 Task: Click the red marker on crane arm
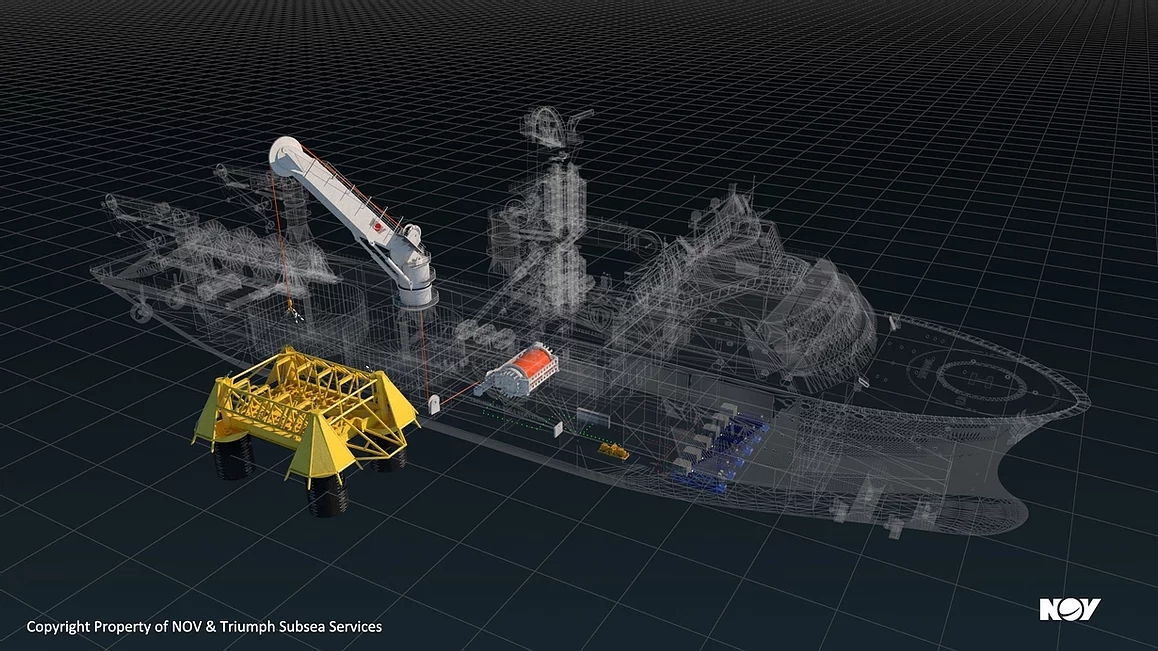(379, 228)
